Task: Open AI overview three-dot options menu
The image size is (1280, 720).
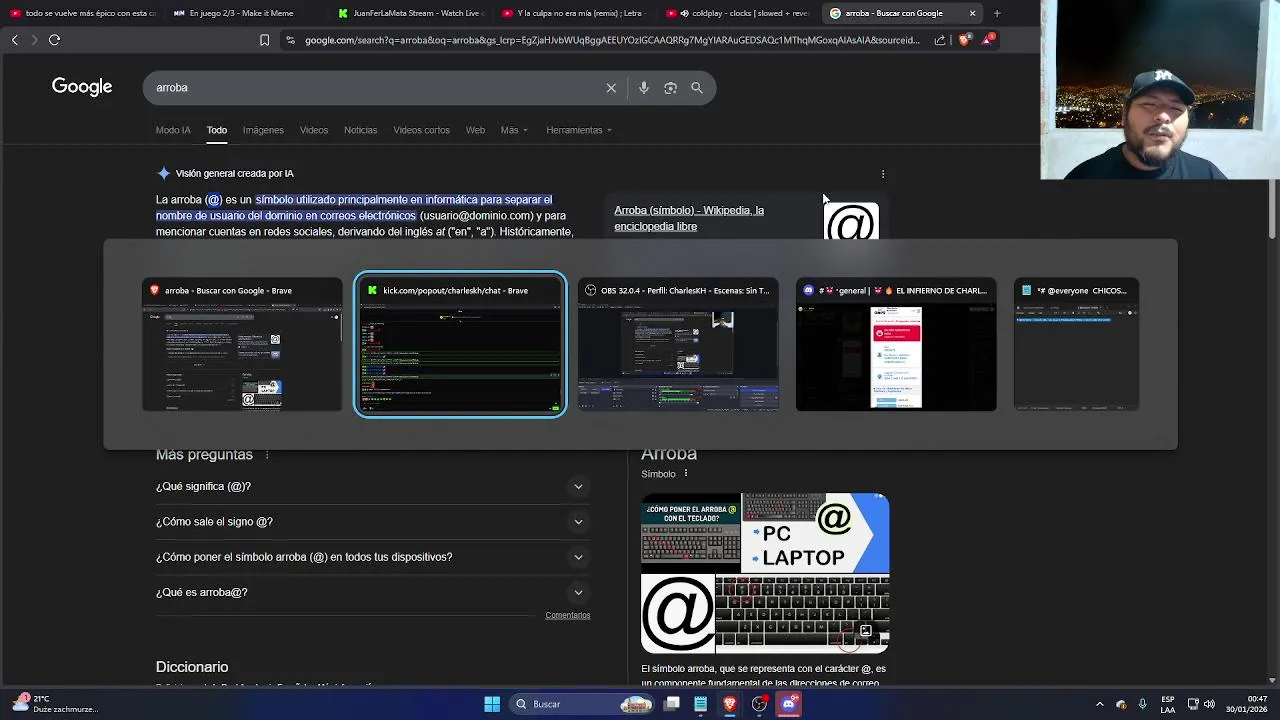Action: [883, 174]
